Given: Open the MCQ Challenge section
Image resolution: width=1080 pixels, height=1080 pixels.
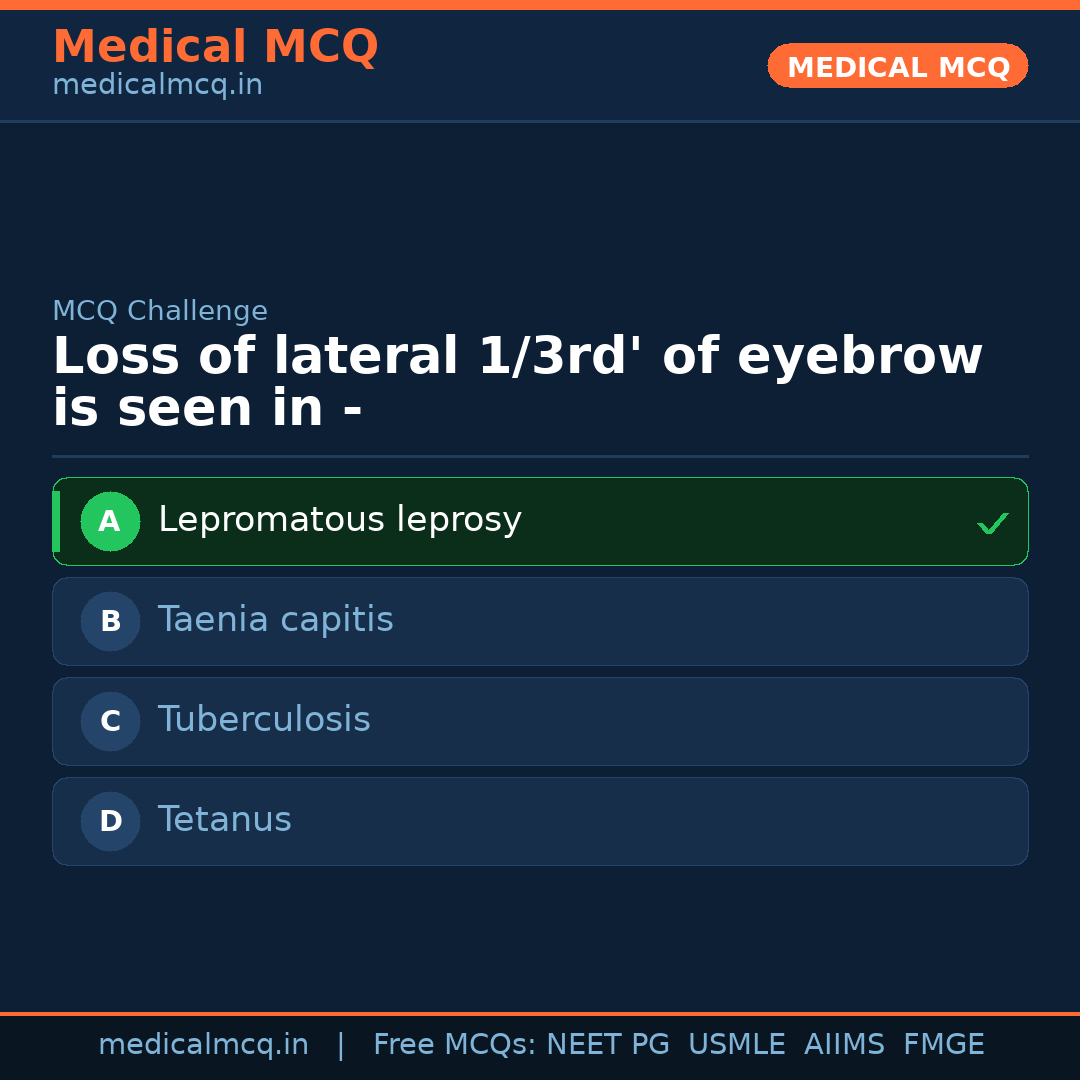Looking at the screenshot, I should [x=160, y=311].
